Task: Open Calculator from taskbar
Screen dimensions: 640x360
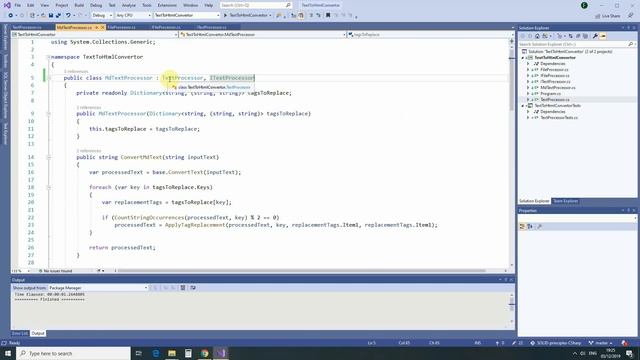Action: pyautogui.click(x=188, y=353)
